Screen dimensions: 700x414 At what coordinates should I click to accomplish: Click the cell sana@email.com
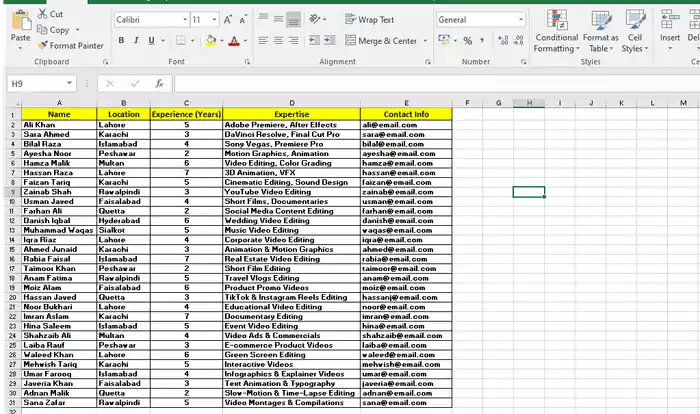tap(406, 403)
